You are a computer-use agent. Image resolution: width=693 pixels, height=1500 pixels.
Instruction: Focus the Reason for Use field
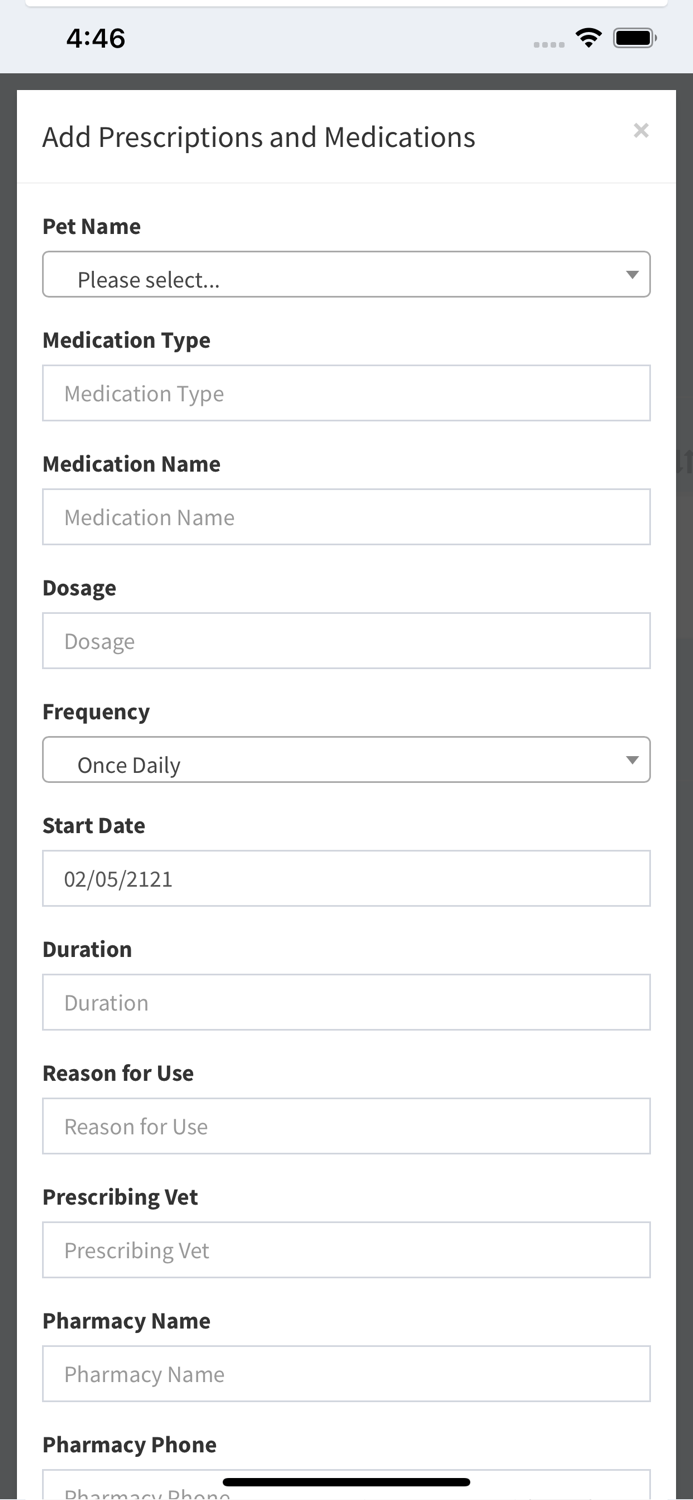(346, 1127)
